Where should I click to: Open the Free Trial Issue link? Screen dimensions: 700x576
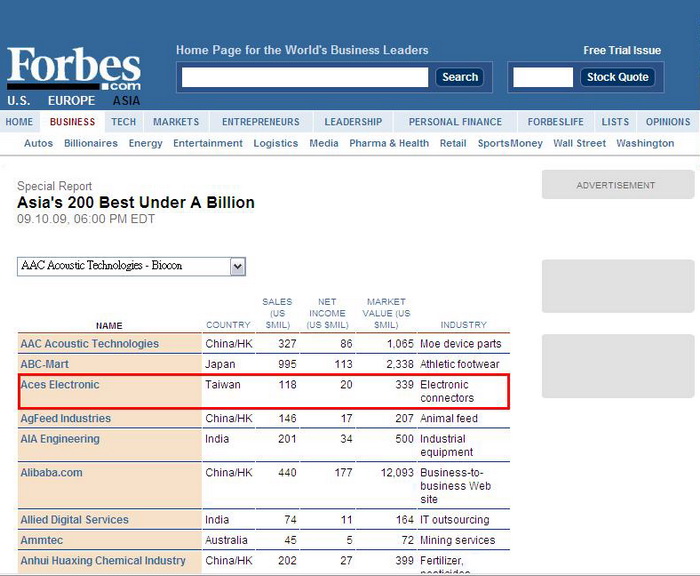tap(622, 50)
